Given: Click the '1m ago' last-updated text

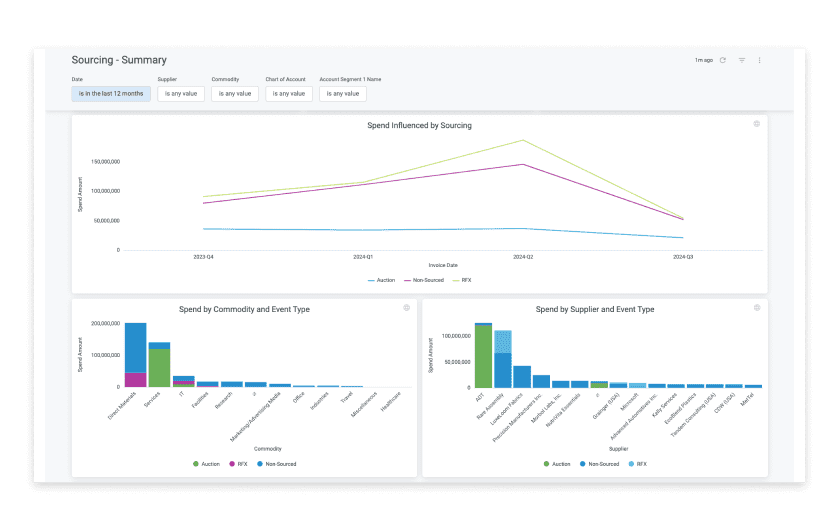Looking at the screenshot, I should pos(704,60).
